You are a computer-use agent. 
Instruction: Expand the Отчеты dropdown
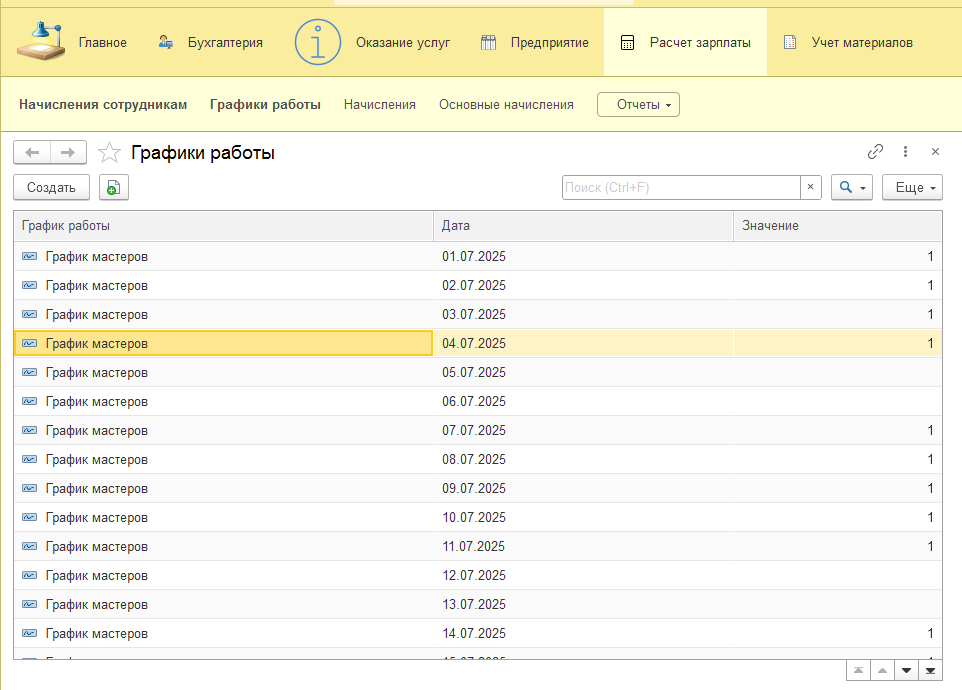(x=638, y=104)
